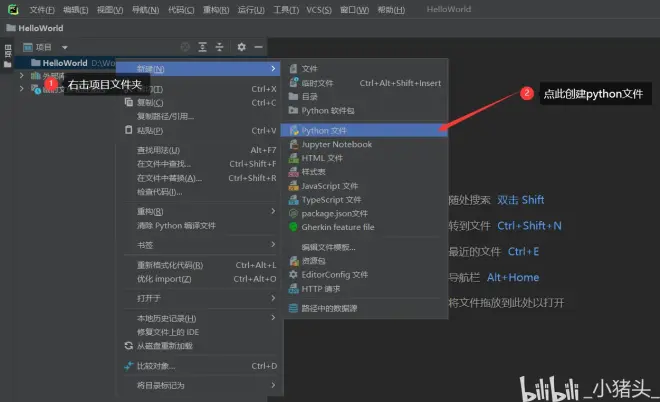Choose 在文件中替换(A)... entry
Viewport: 660px width, 402px height.
(200, 178)
